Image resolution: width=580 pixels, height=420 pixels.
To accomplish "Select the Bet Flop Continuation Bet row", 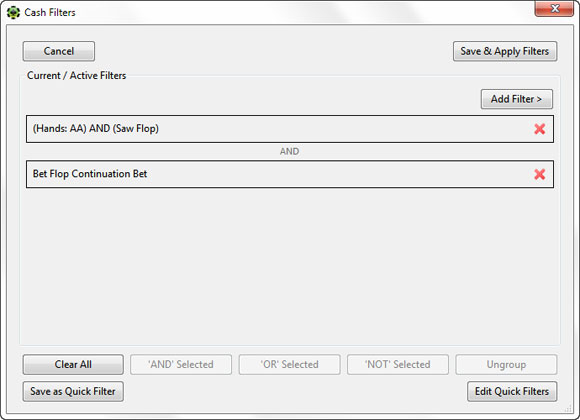I will pos(290,174).
